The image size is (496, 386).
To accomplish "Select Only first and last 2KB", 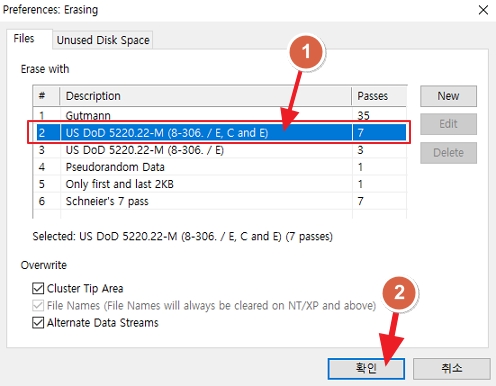I will (219, 184).
